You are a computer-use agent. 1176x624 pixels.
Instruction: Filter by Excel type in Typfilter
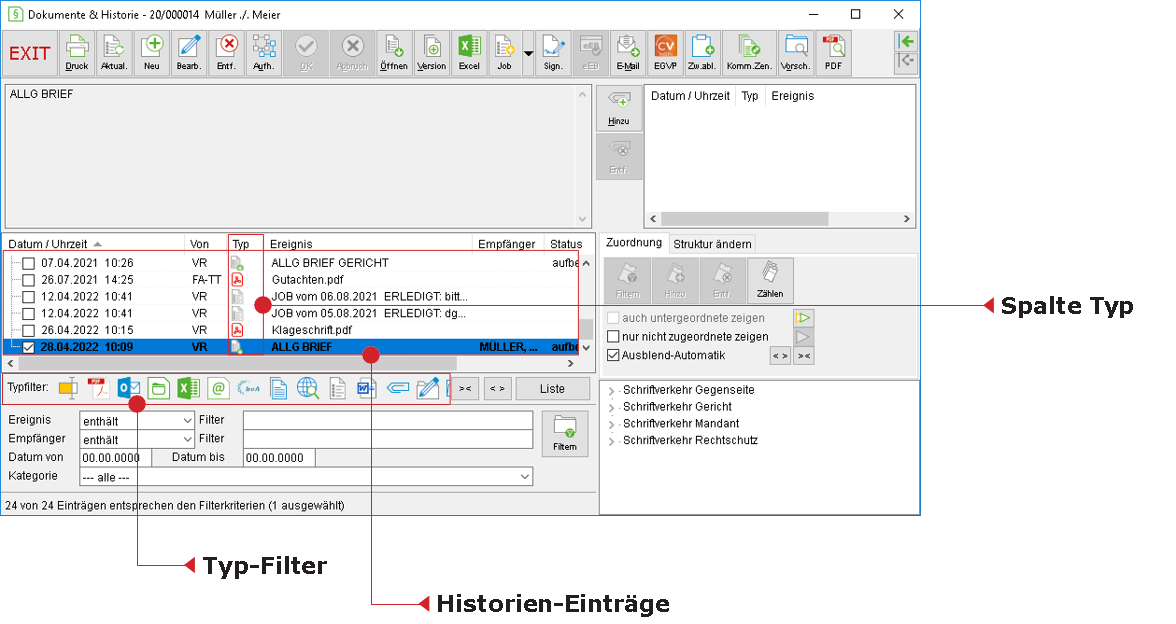[x=188, y=388]
